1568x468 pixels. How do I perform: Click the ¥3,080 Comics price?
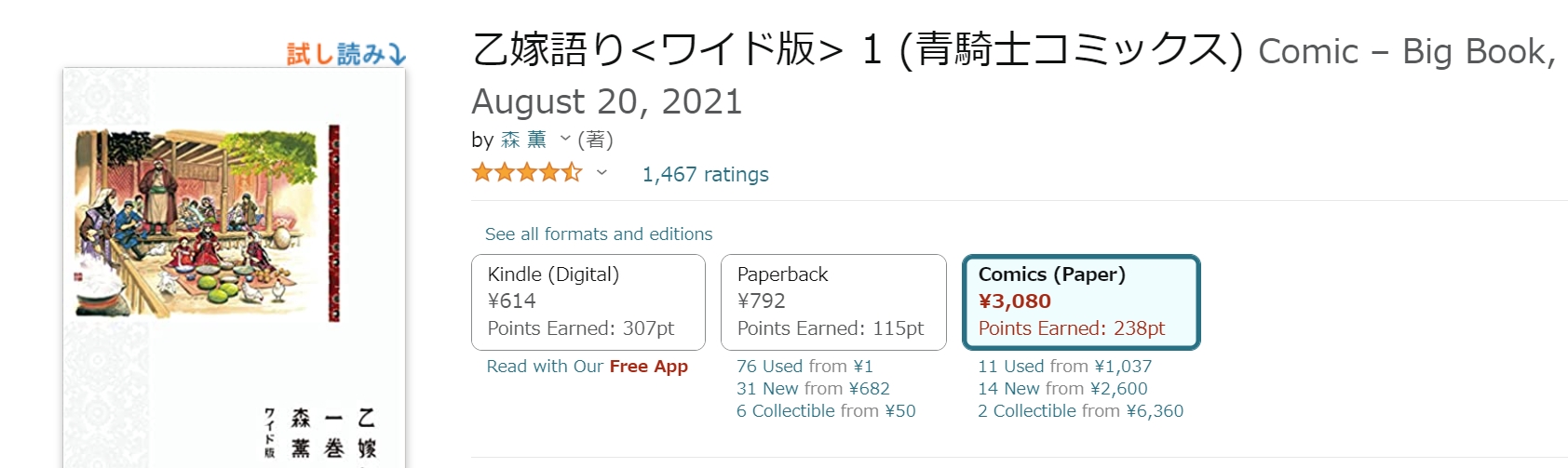(1015, 301)
